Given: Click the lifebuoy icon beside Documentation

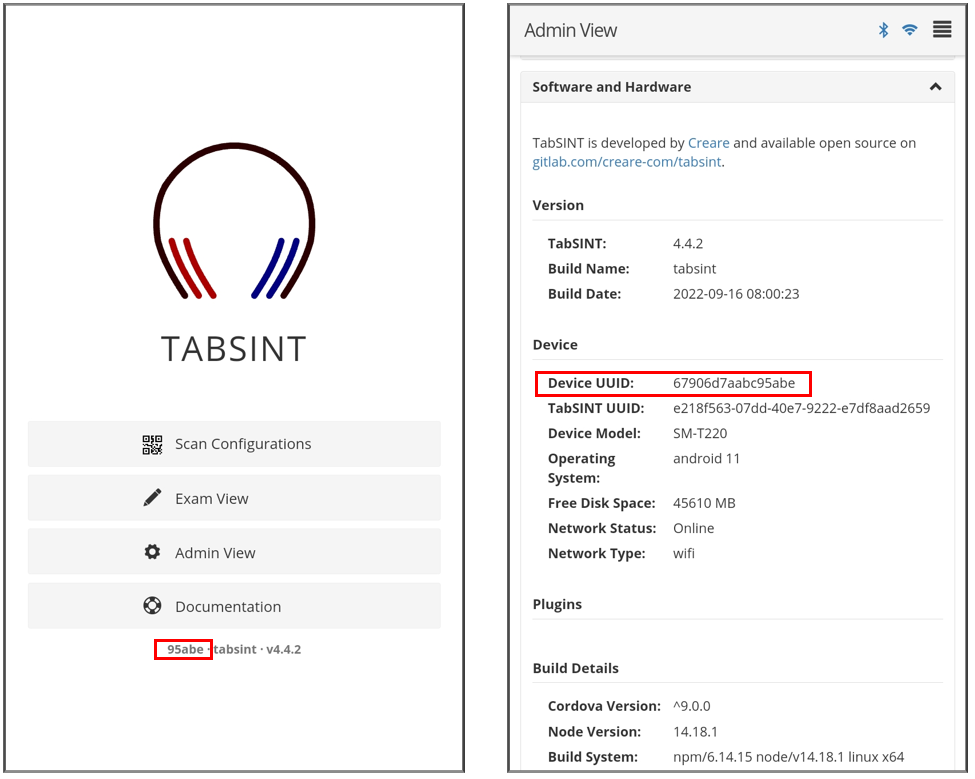Looking at the screenshot, I should pos(152,606).
